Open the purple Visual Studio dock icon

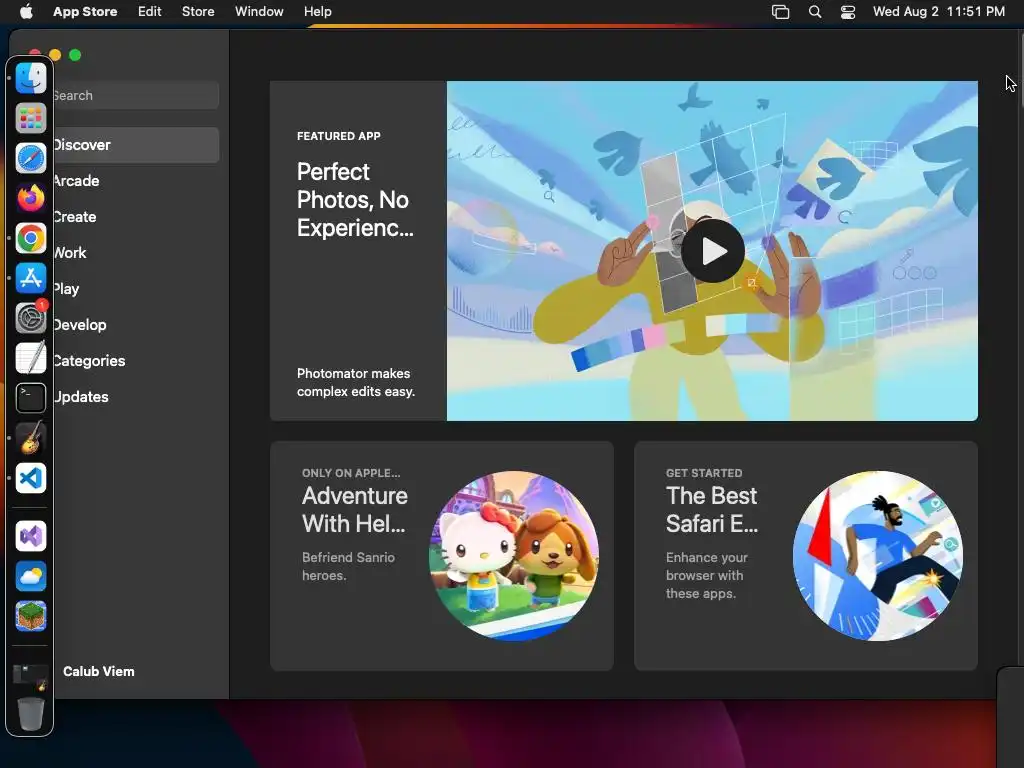pyautogui.click(x=31, y=536)
